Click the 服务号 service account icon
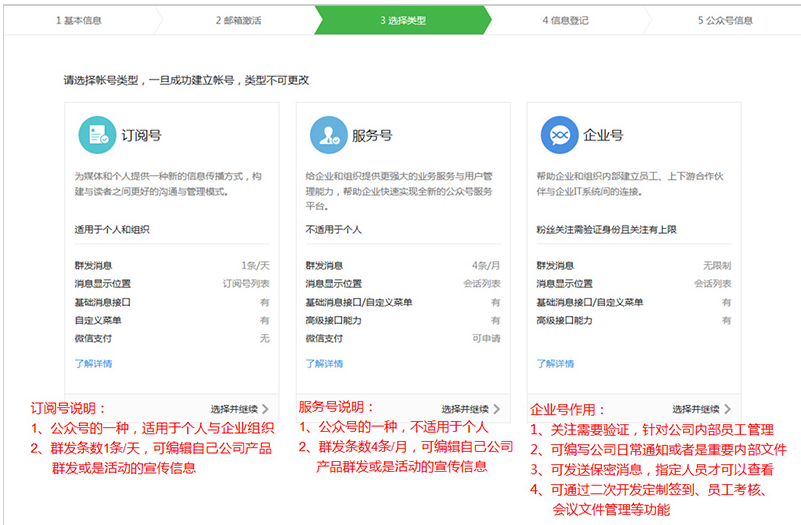The height and width of the screenshot is (525, 801). [x=328, y=135]
